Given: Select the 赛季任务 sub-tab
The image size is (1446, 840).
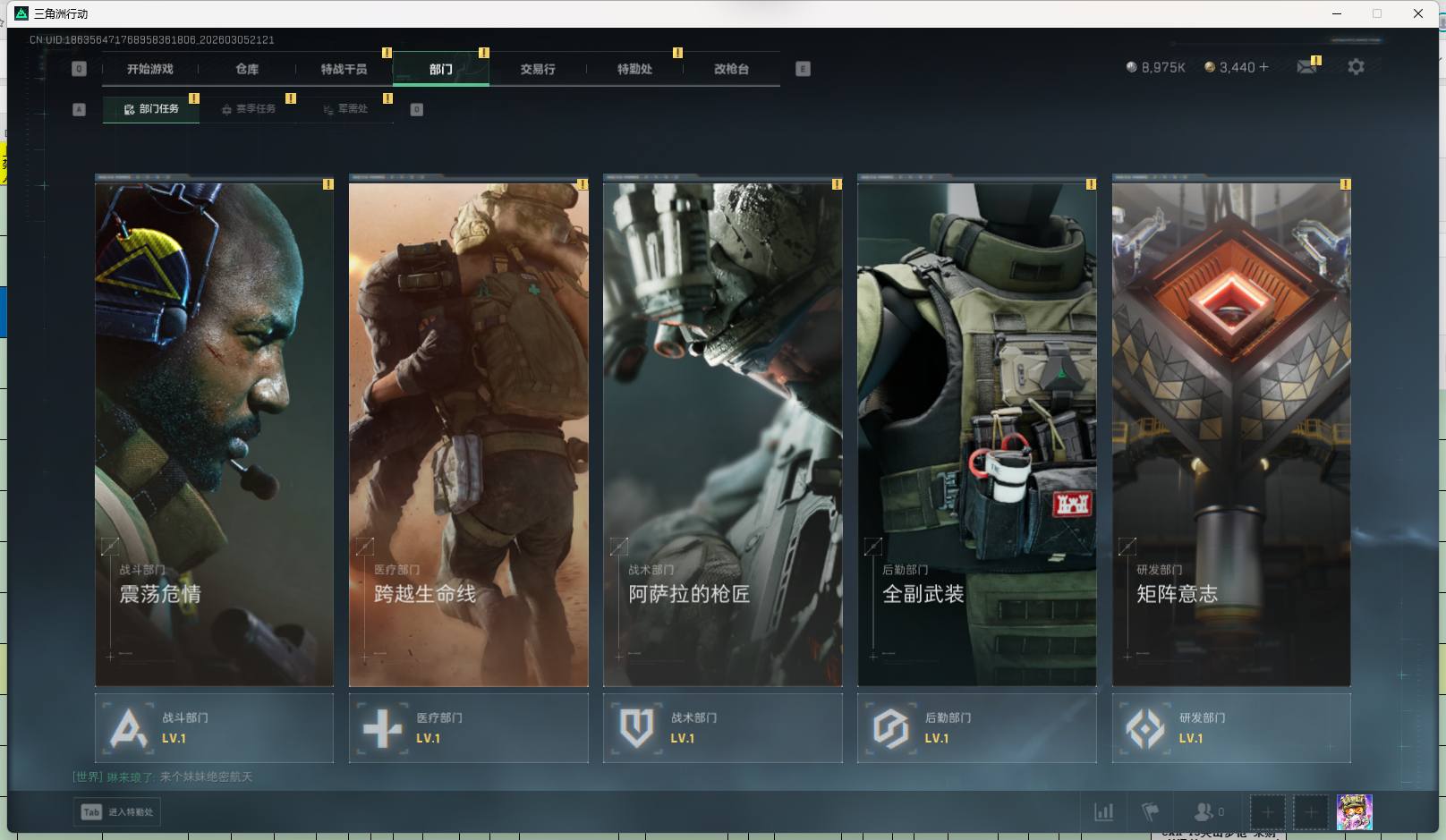Looking at the screenshot, I should (249, 109).
